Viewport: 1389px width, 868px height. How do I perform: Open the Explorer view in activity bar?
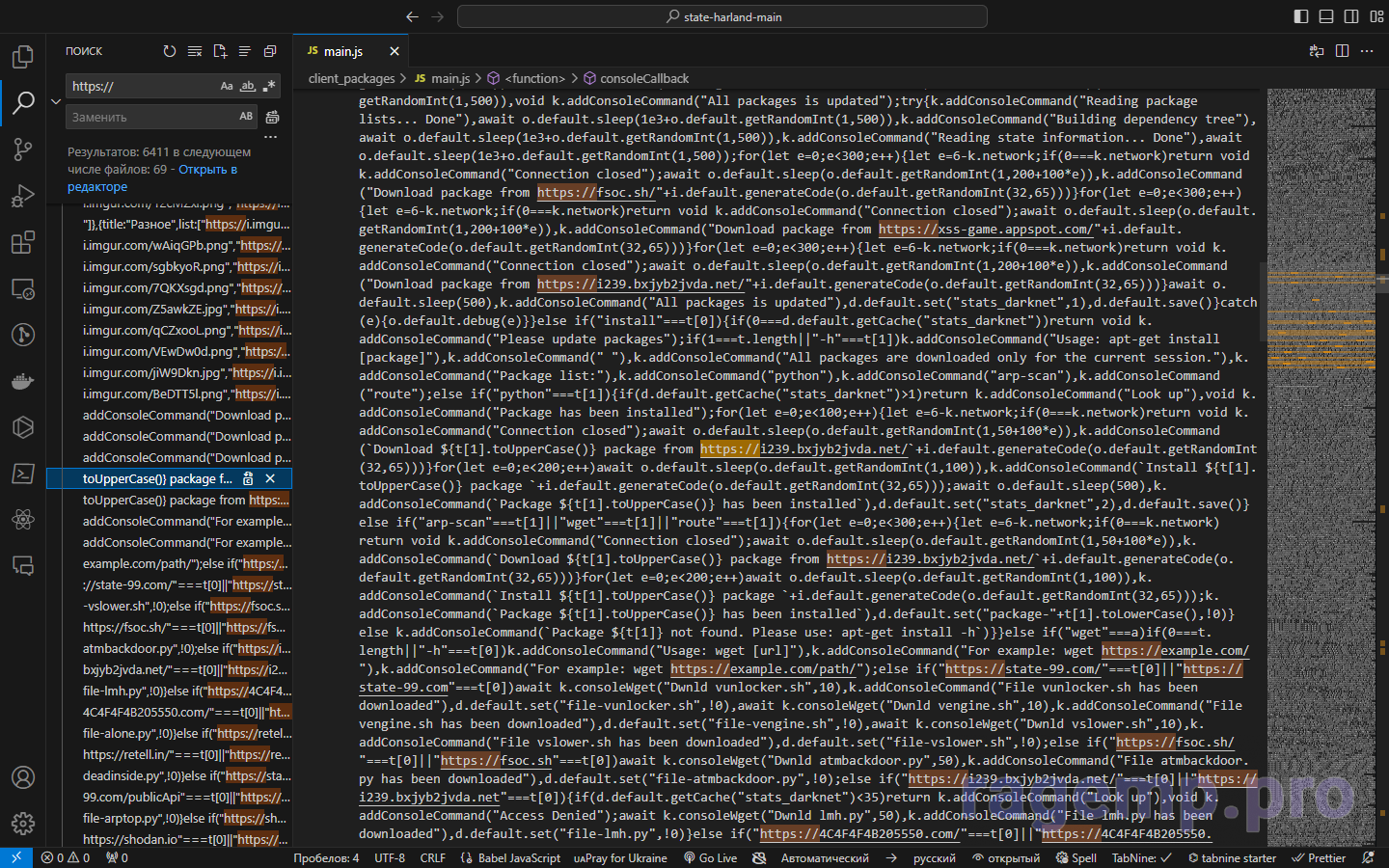click(23, 57)
